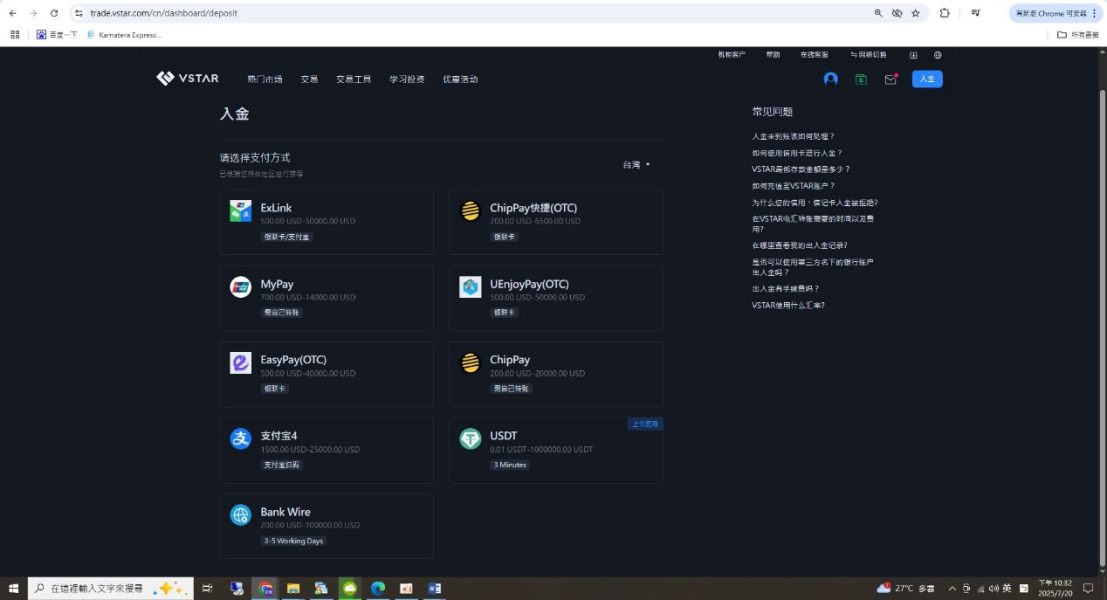Click the volume speaker icon in system tray
The height and width of the screenshot is (600, 1107).
coord(993,588)
